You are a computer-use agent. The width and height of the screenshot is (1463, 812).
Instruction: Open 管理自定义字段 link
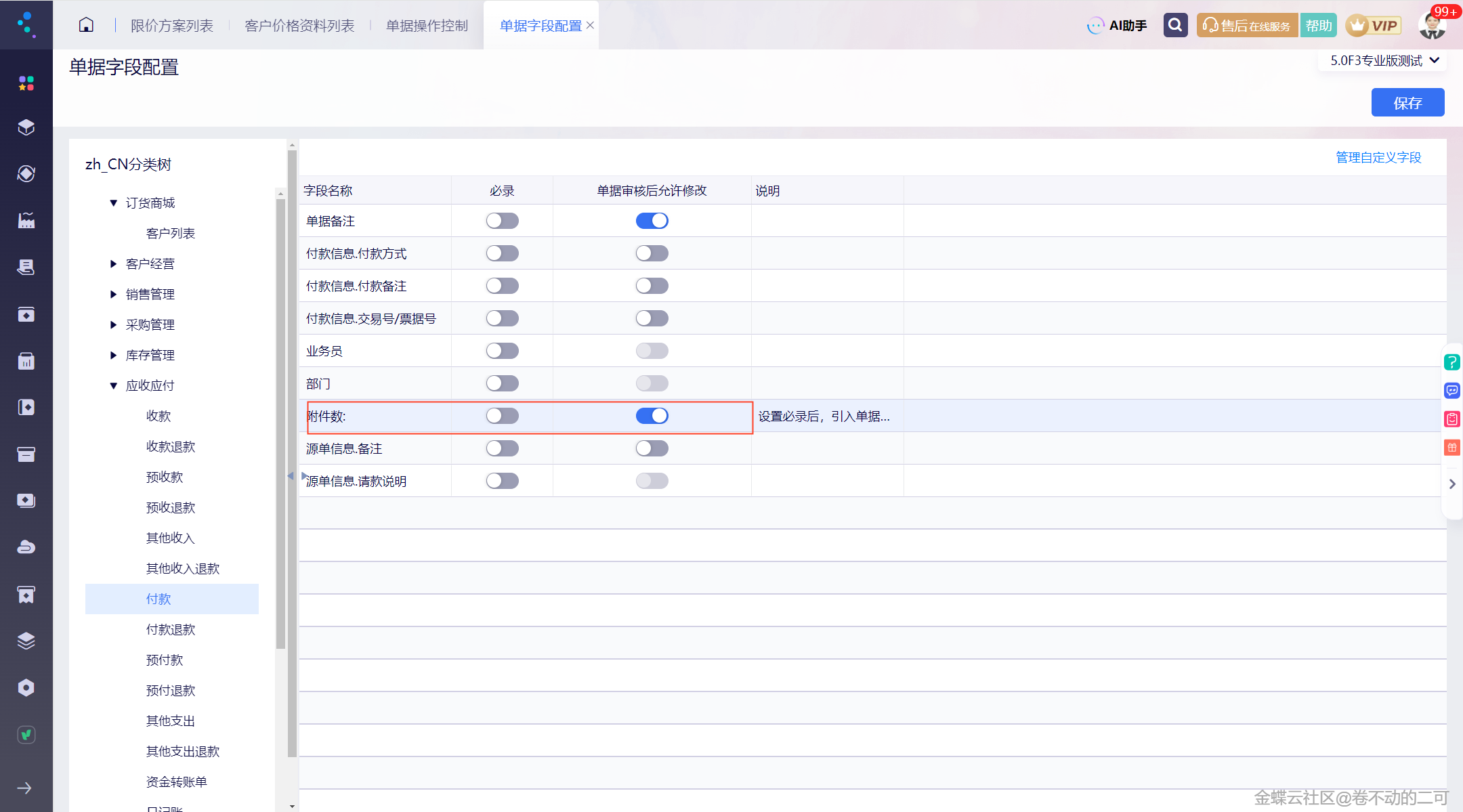pyautogui.click(x=1378, y=158)
